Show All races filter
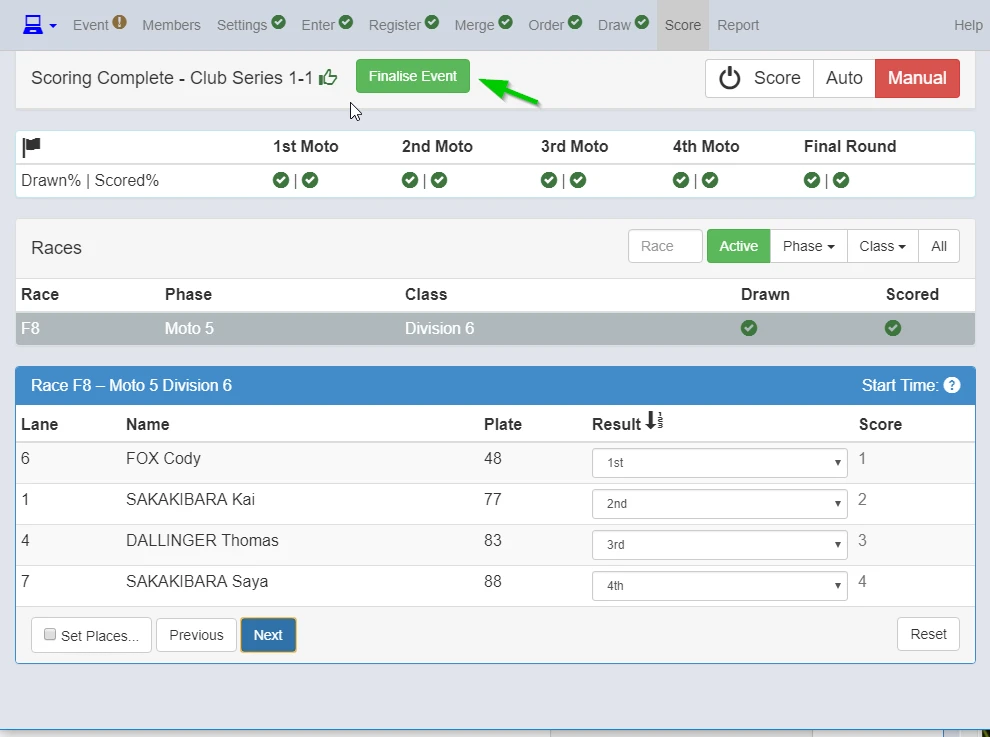This screenshot has height=737, width=990. [x=939, y=246]
